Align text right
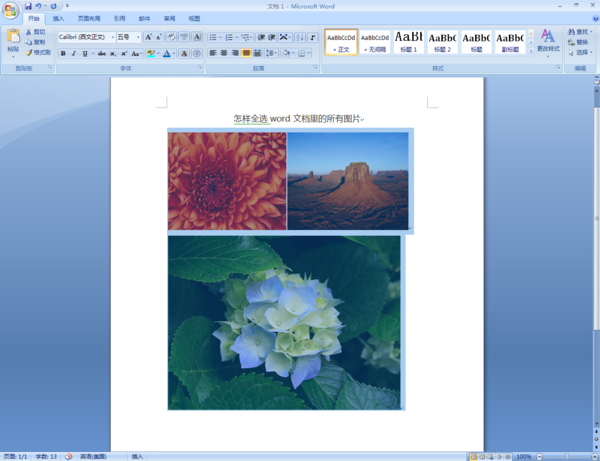The image size is (600, 461). point(235,53)
